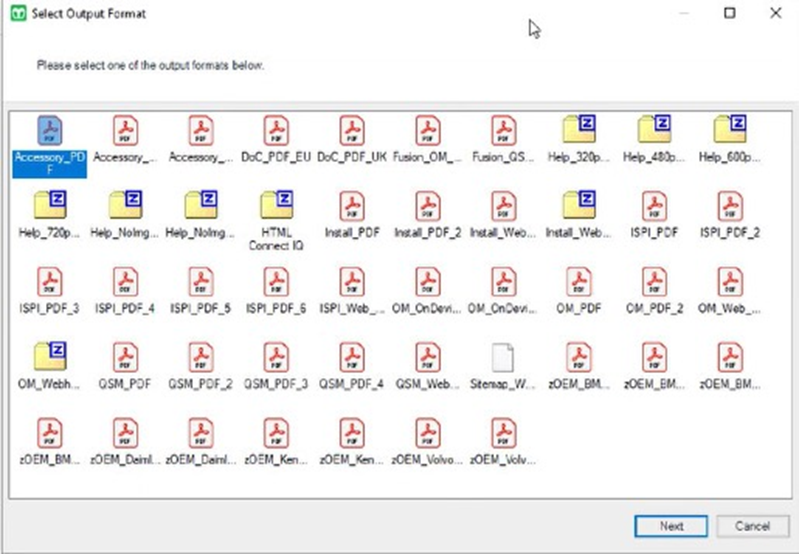Viewport: 799px width, 554px height.
Task: Choose the OM_PDF_2 output format
Action: (x=654, y=290)
